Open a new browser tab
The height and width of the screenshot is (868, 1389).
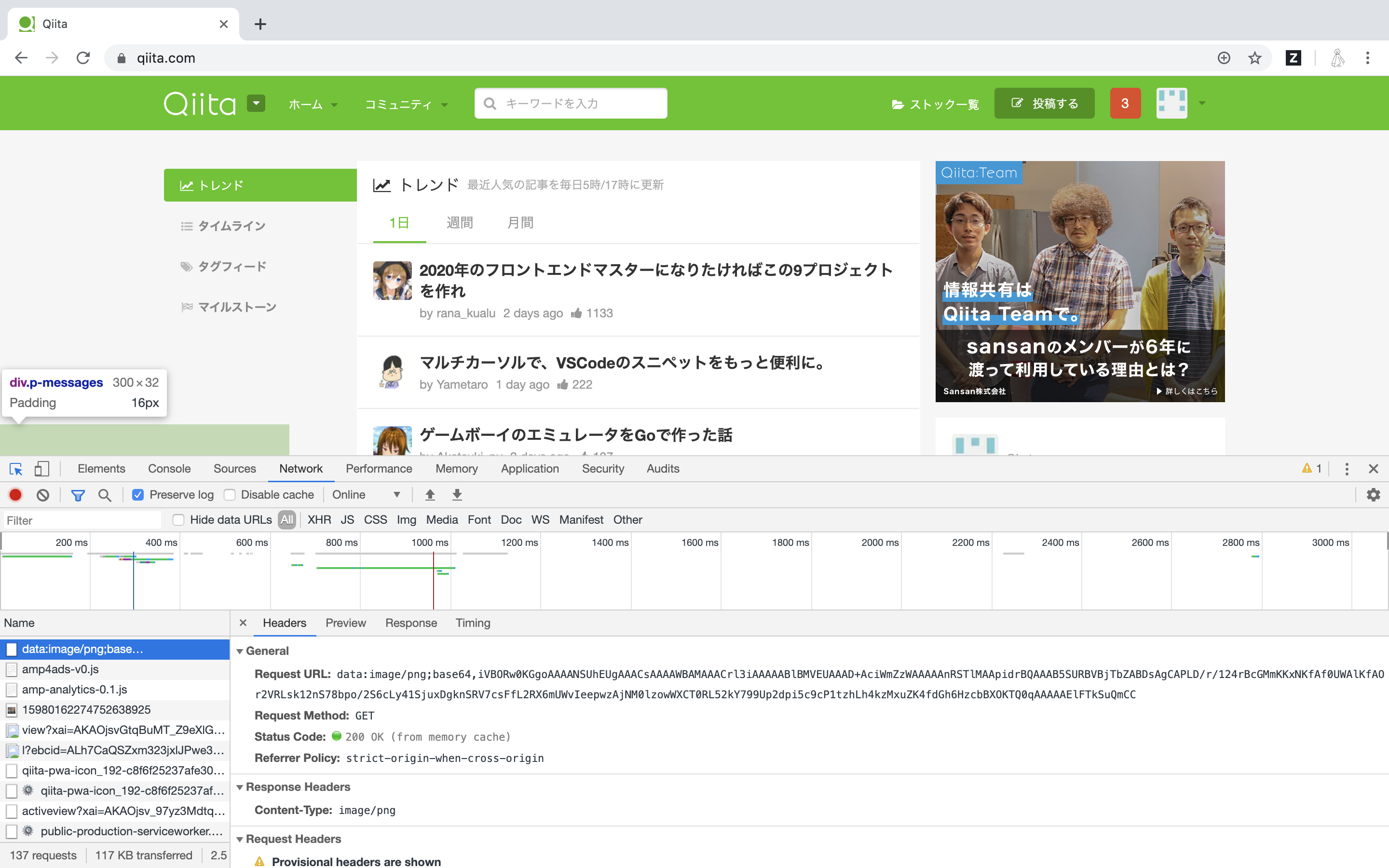click(x=260, y=24)
